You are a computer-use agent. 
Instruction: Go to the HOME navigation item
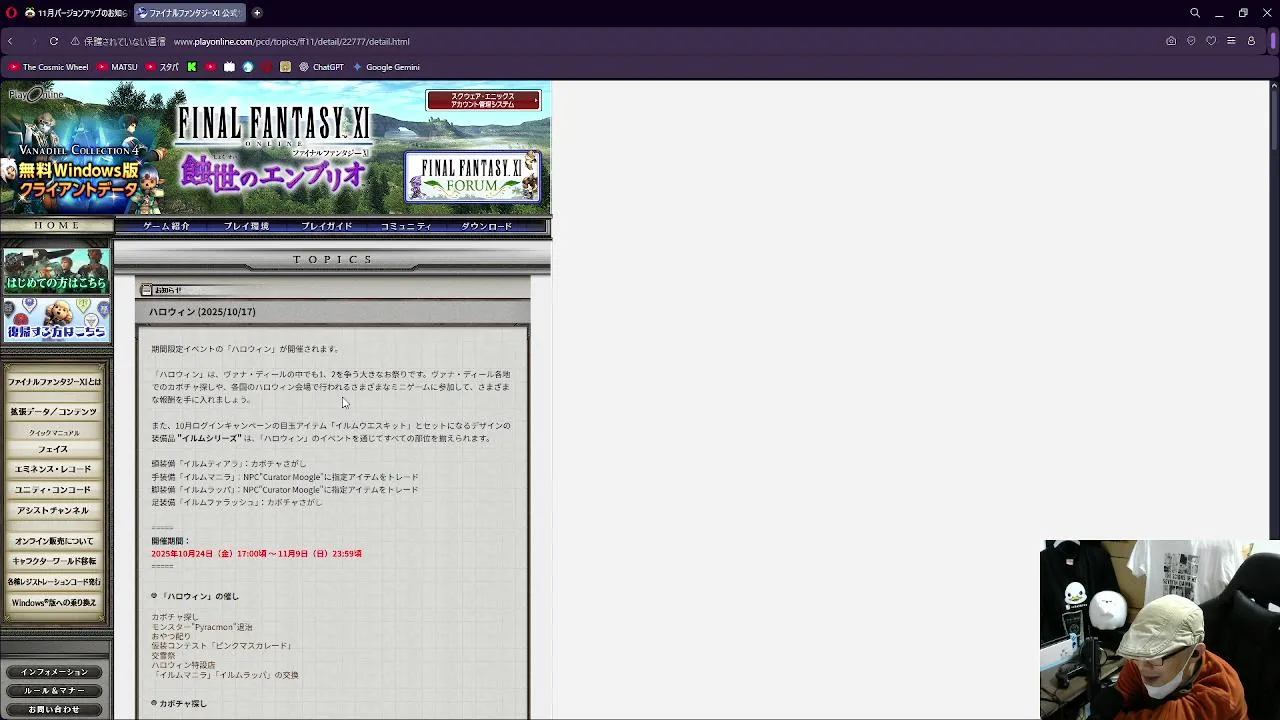[x=57, y=226]
